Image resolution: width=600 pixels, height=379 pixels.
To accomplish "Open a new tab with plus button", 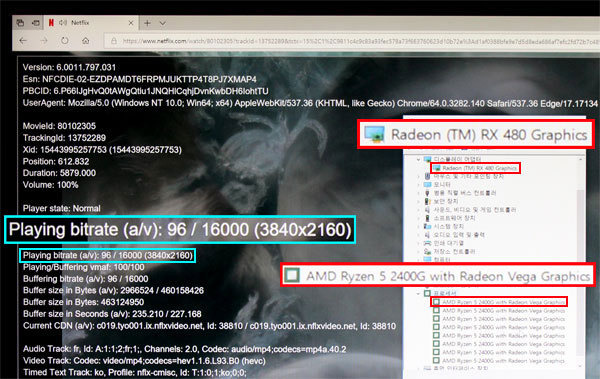I will (x=147, y=23).
